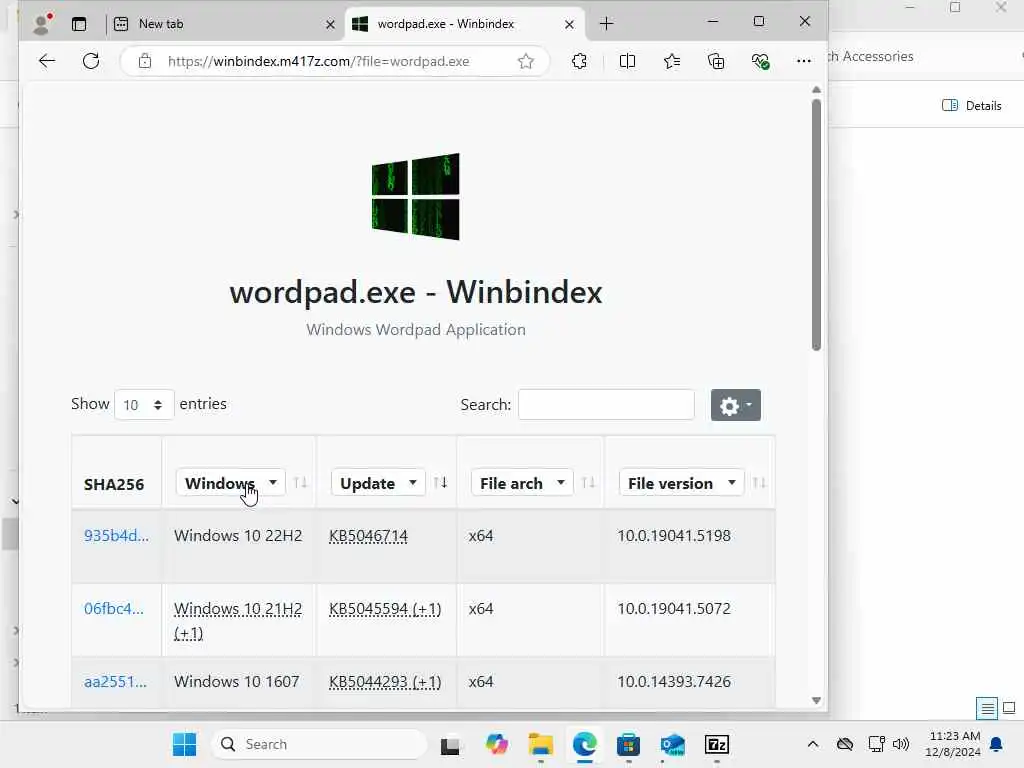Click Details button in File Explorer
This screenshot has height=768, width=1024.
(x=972, y=106)
